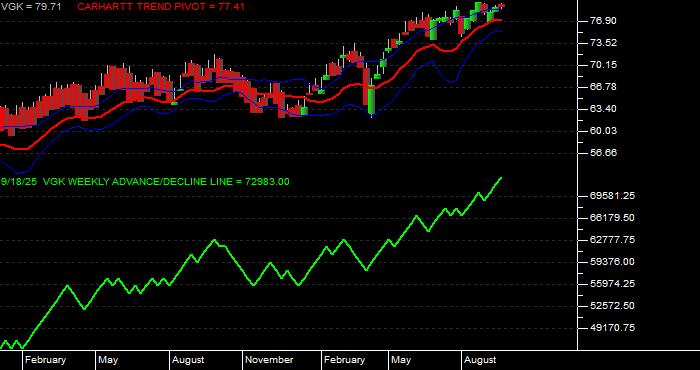Click the 59376.00 axis value

tap(612, 262)
